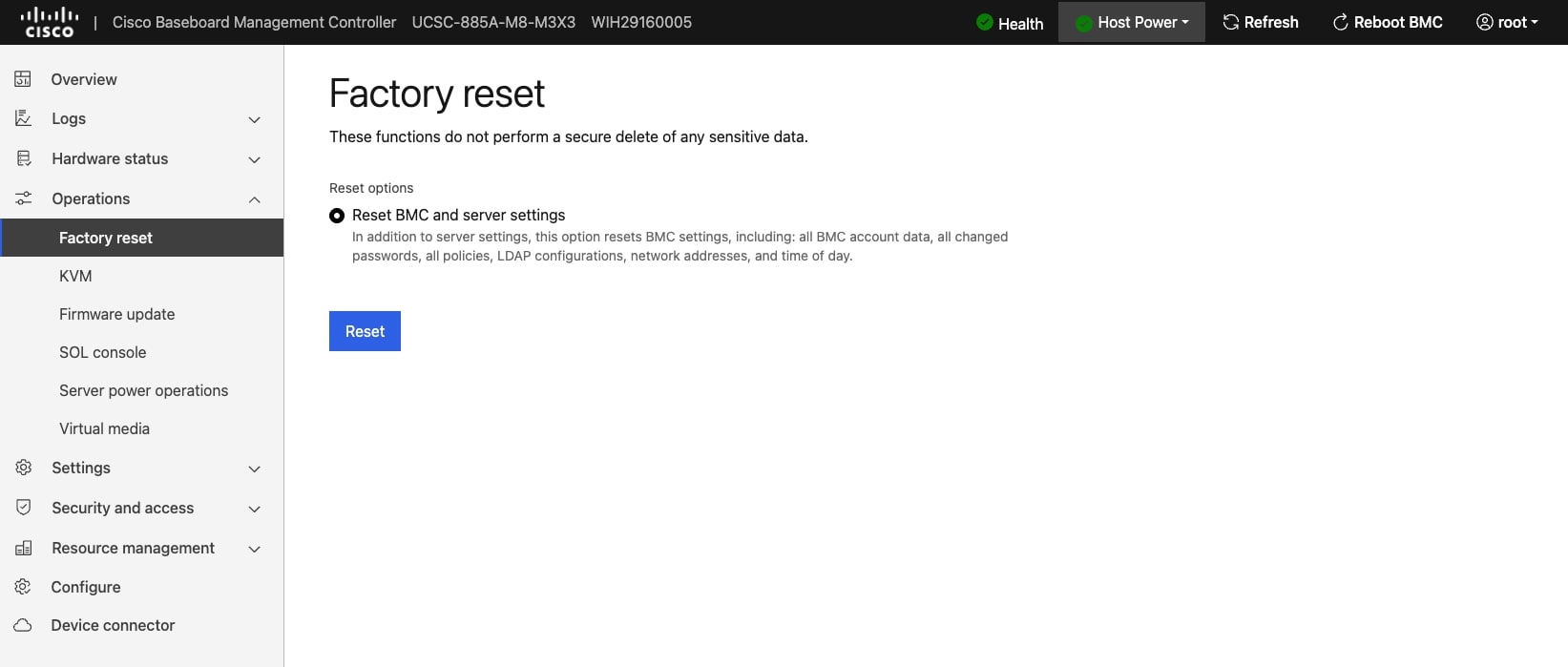
Task: Click the Reset options label
Action: 371,188
